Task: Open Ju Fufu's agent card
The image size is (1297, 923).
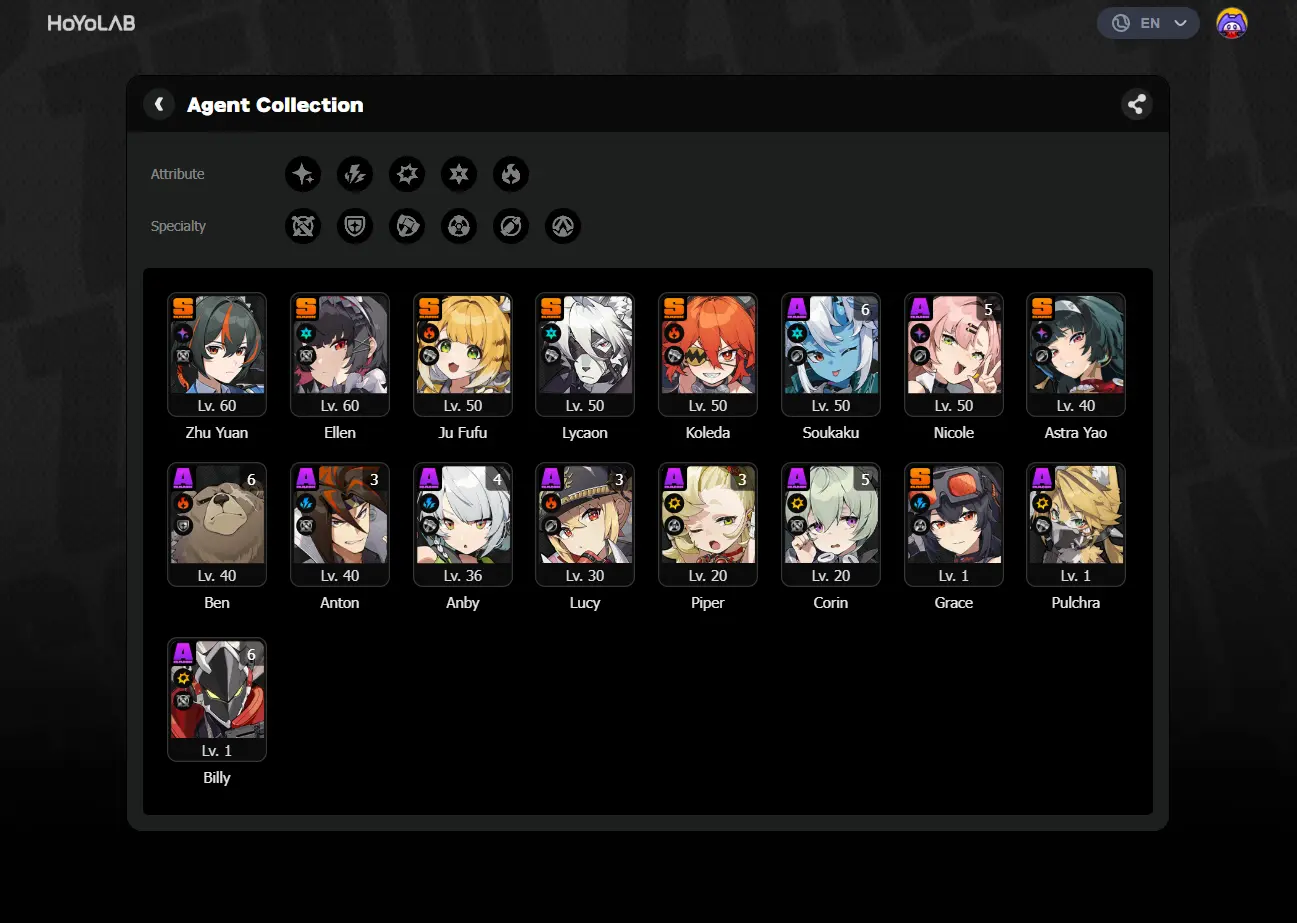Action: tap(463, 354)
